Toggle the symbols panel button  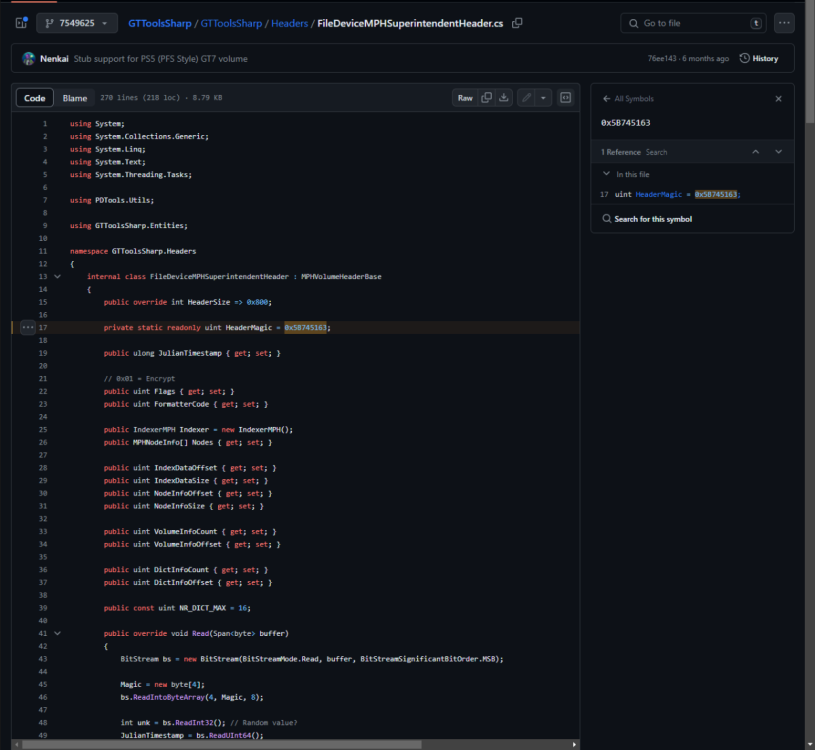point(565,98)
